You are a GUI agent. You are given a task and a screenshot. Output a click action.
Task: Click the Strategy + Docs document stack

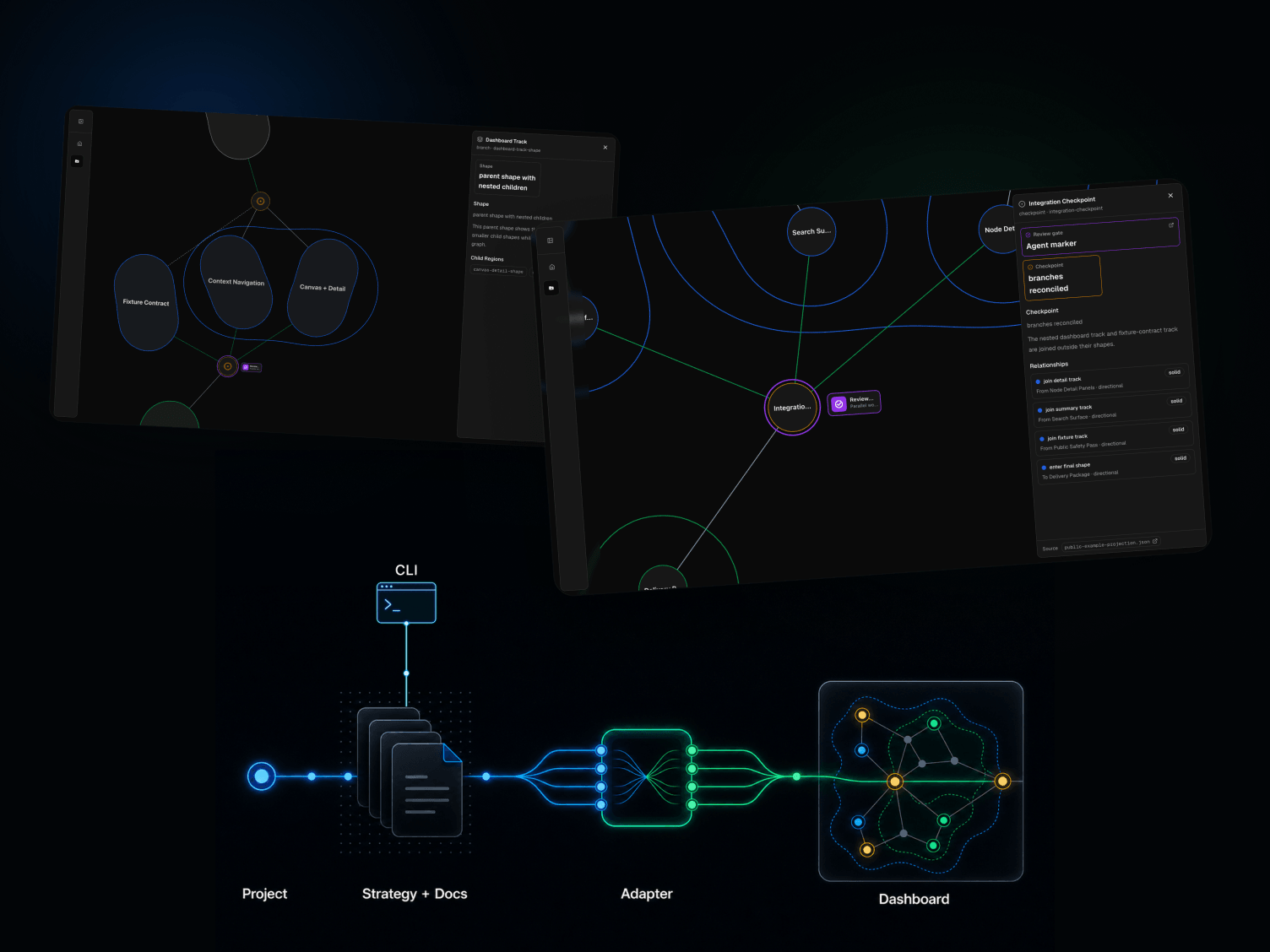(x=410, y=772)
